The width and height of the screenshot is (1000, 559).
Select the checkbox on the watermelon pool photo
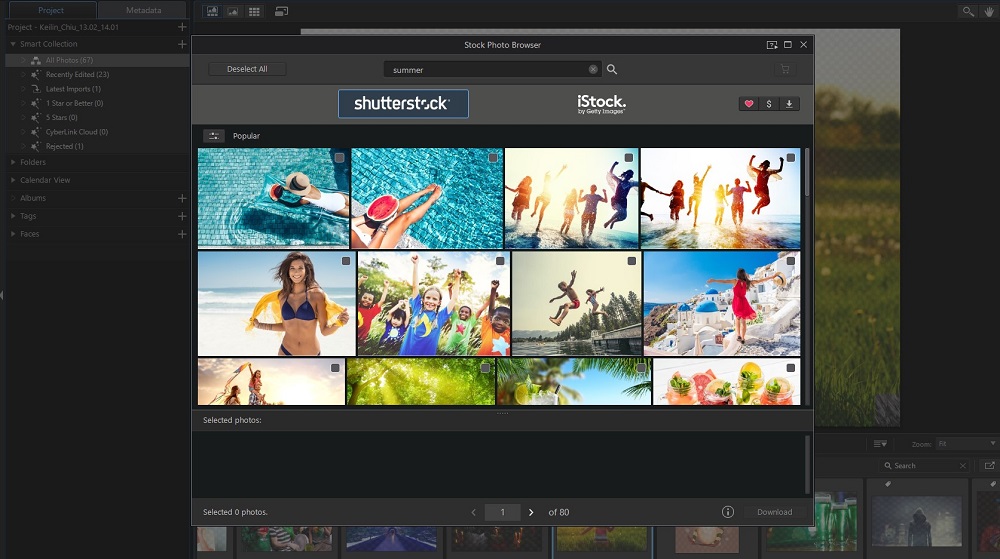click(493, 158)
